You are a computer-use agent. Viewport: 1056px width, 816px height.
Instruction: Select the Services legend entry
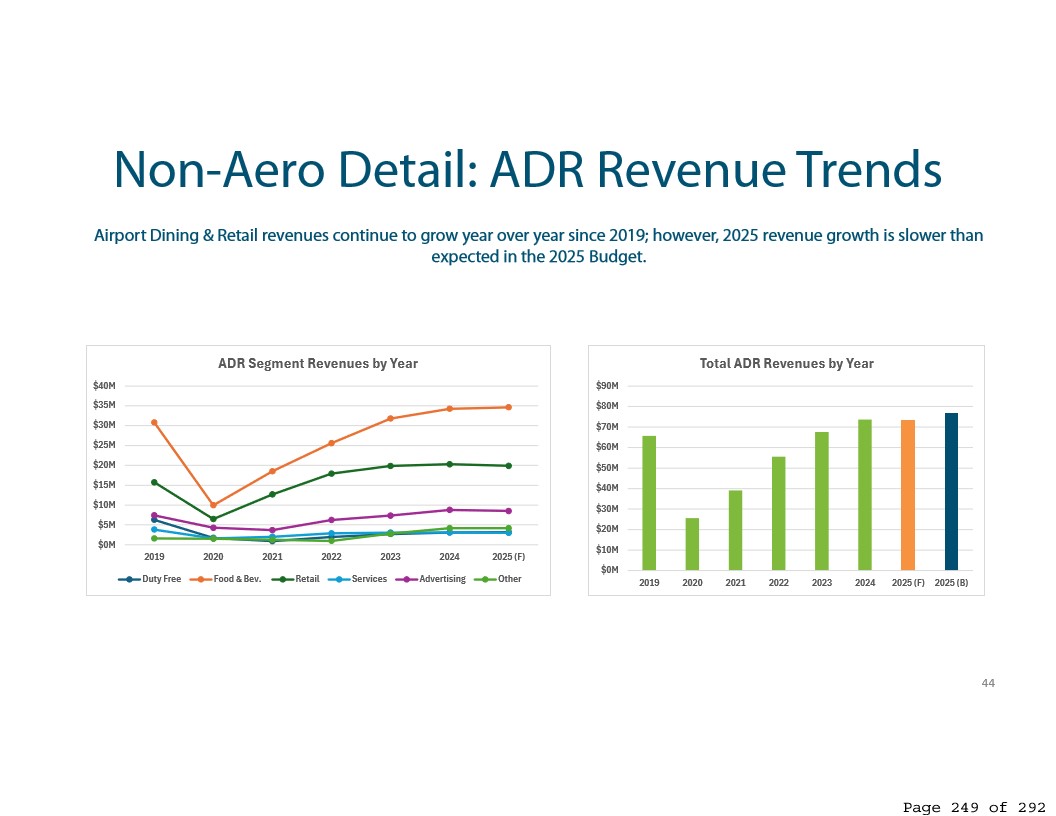[x=368, y=579]
